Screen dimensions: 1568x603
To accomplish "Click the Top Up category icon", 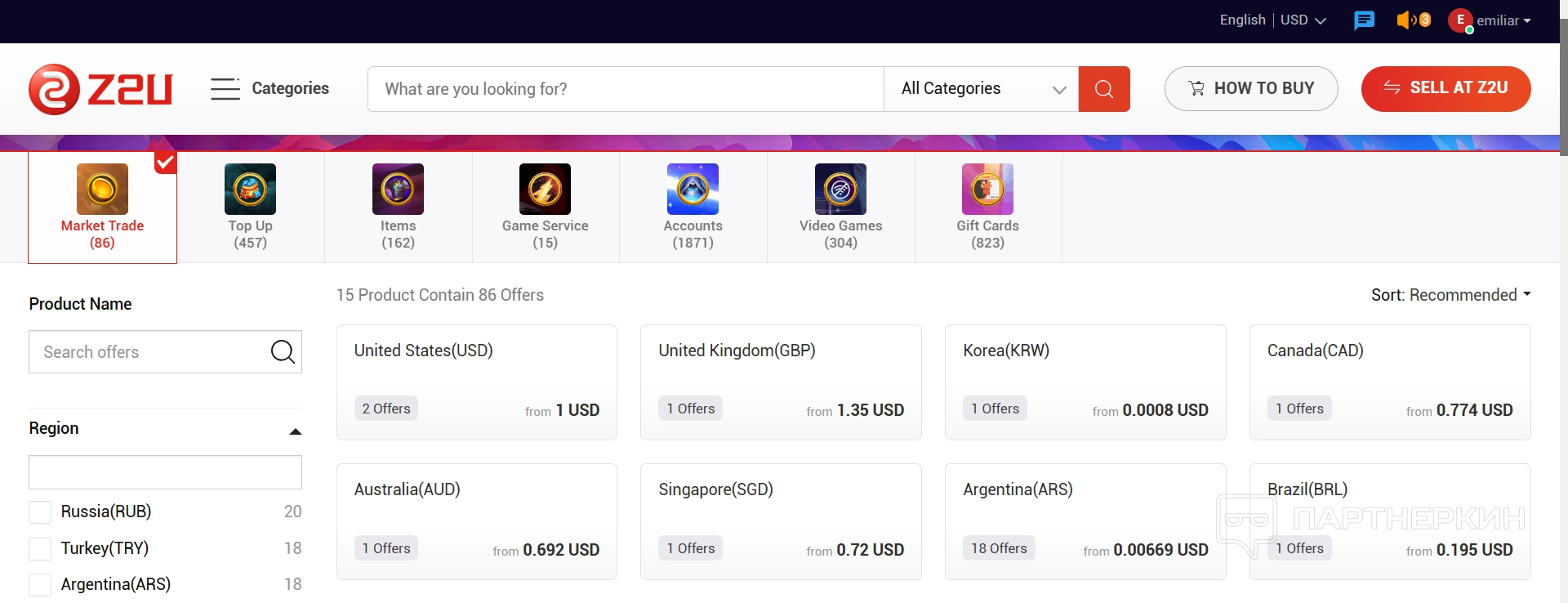I will [250, 189].
